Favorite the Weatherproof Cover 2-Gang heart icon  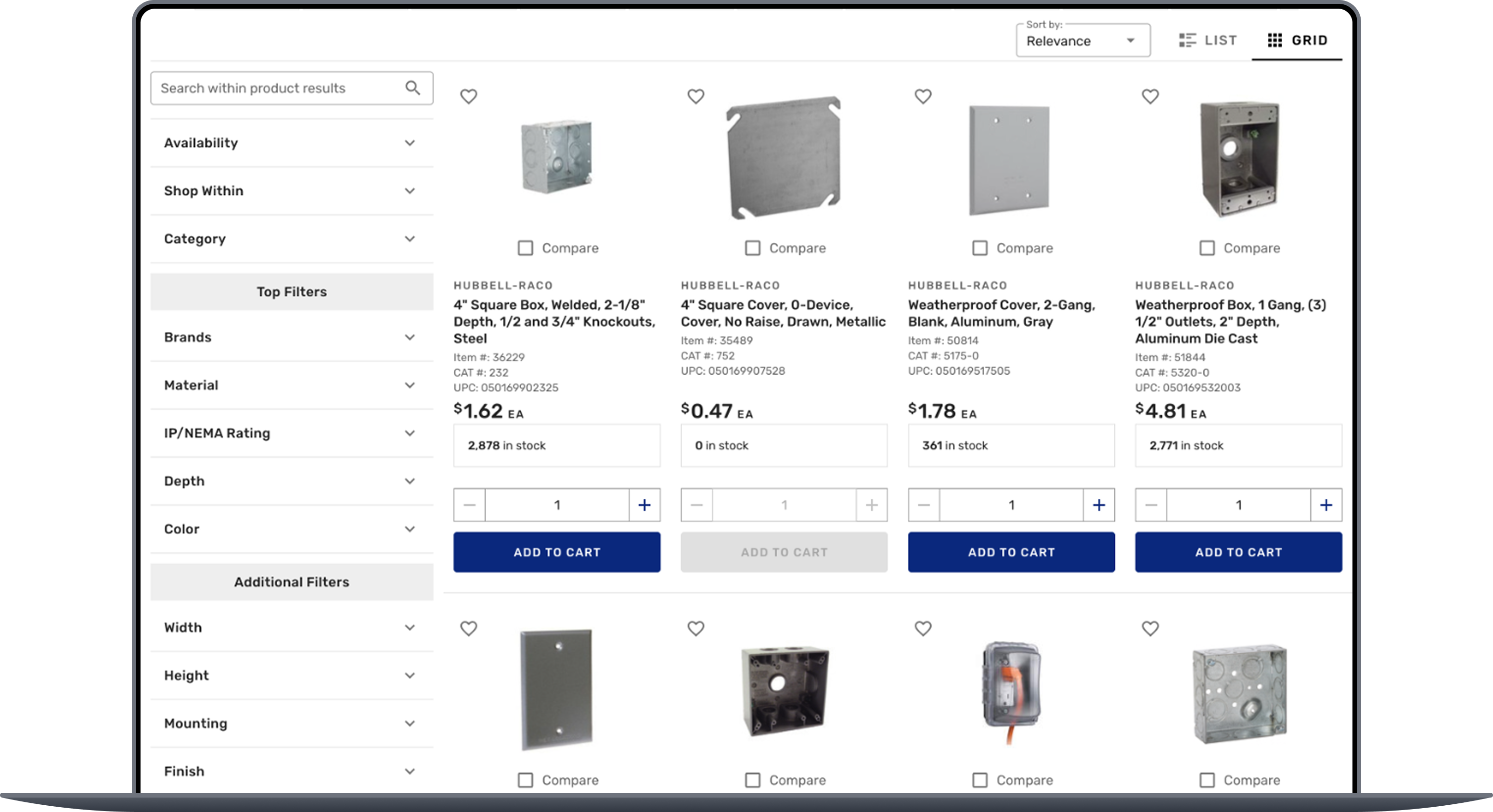923,96
